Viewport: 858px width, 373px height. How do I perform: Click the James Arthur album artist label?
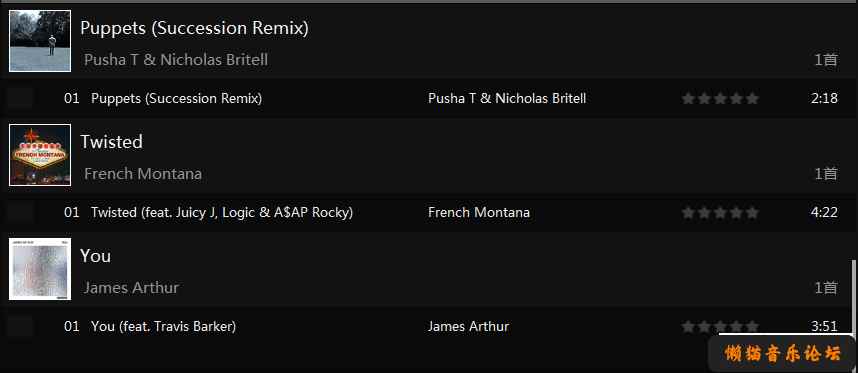(131, 287)
